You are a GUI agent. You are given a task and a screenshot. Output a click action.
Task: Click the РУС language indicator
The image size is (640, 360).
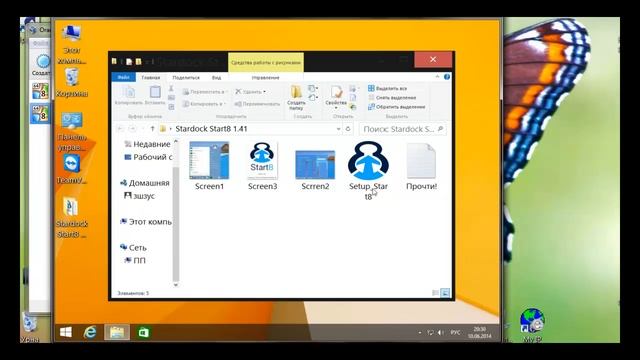456,333
